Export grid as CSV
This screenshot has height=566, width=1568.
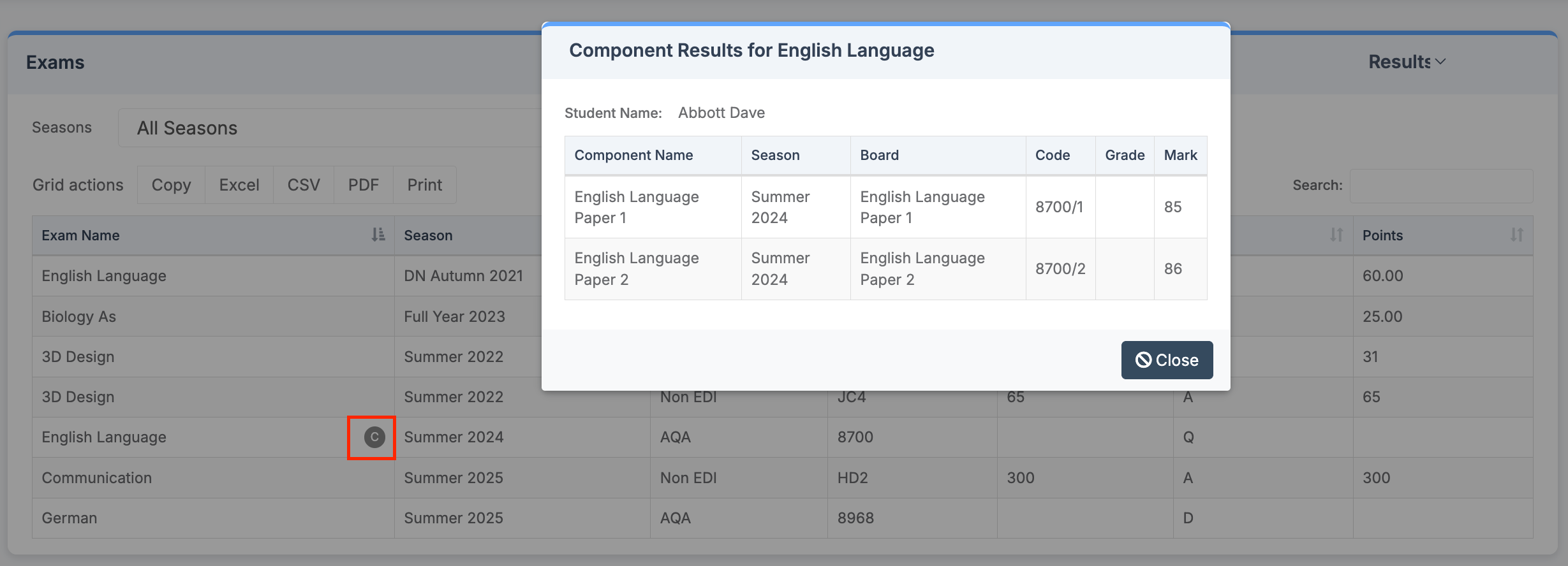point(303,185)
